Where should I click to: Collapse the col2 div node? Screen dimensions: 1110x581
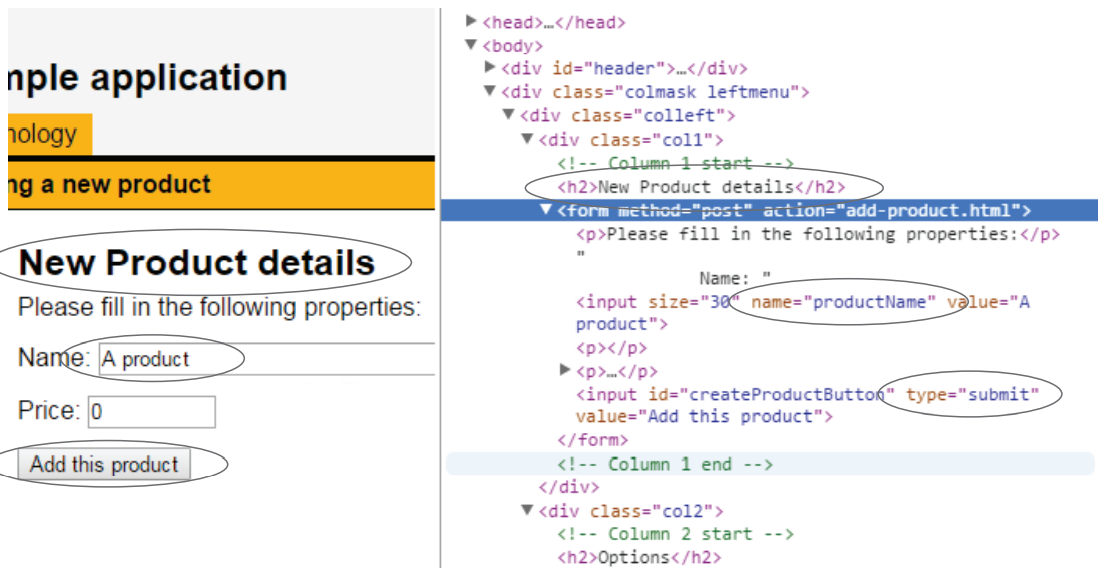click(x=527, y=510)
